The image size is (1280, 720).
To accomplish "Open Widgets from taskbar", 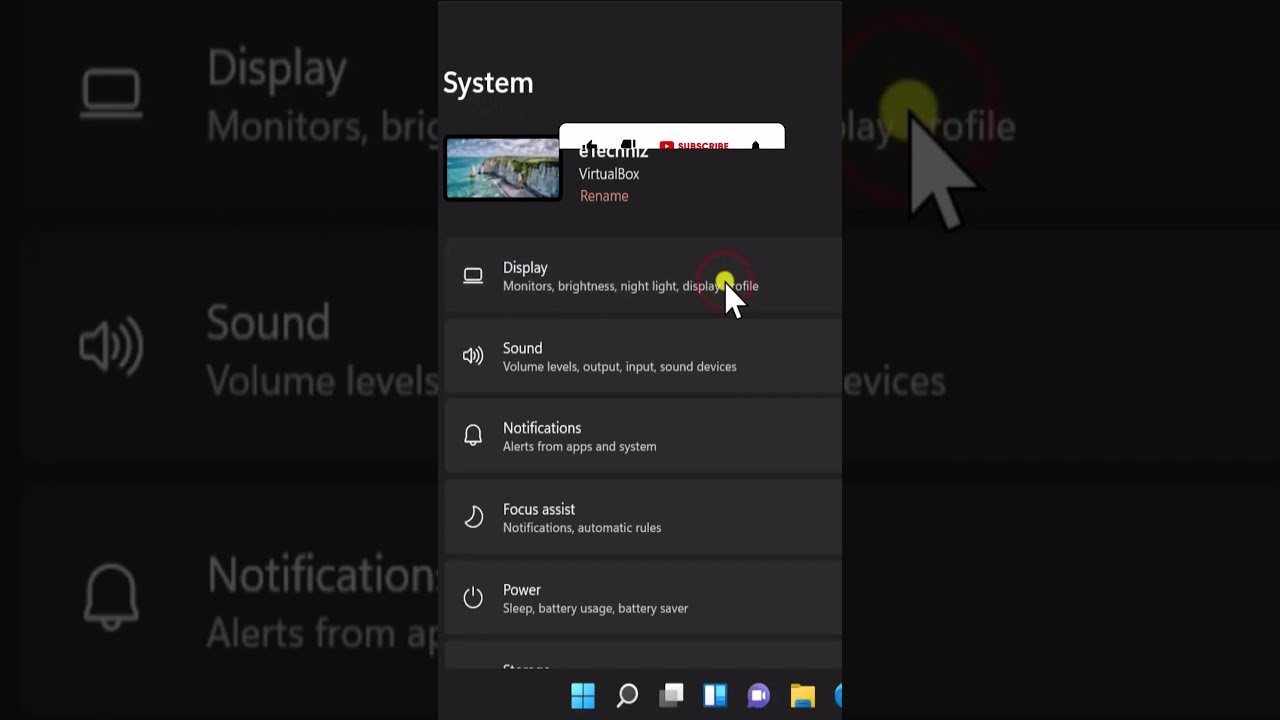I will pos(715,695).
